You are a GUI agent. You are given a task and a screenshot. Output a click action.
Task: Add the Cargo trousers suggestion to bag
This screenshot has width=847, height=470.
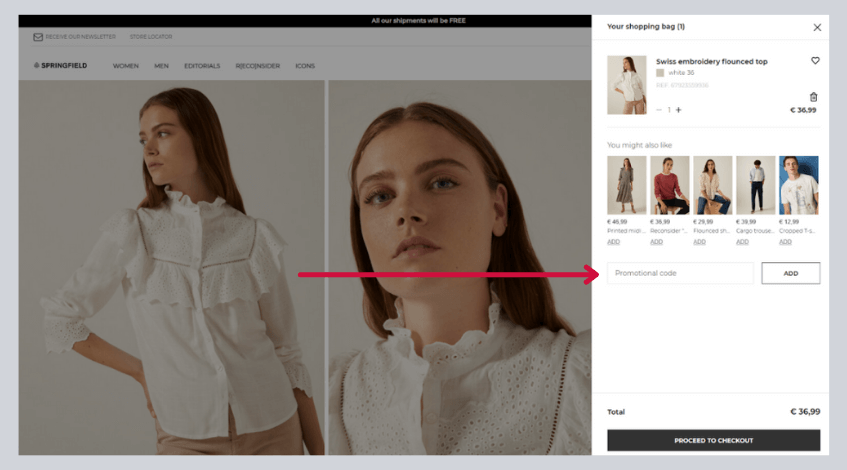(x=742, y=241)
